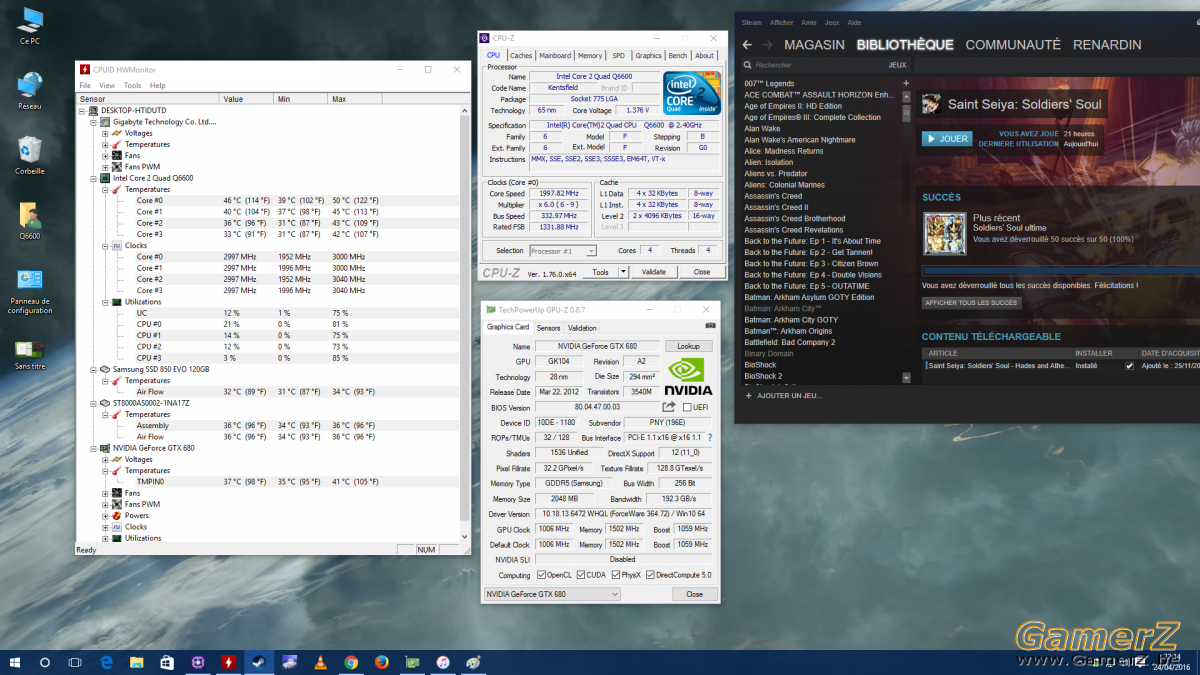Screen dimensions: 1200x675
Task: Click the plus icon beside Steam search
Action: click(906, 83)
